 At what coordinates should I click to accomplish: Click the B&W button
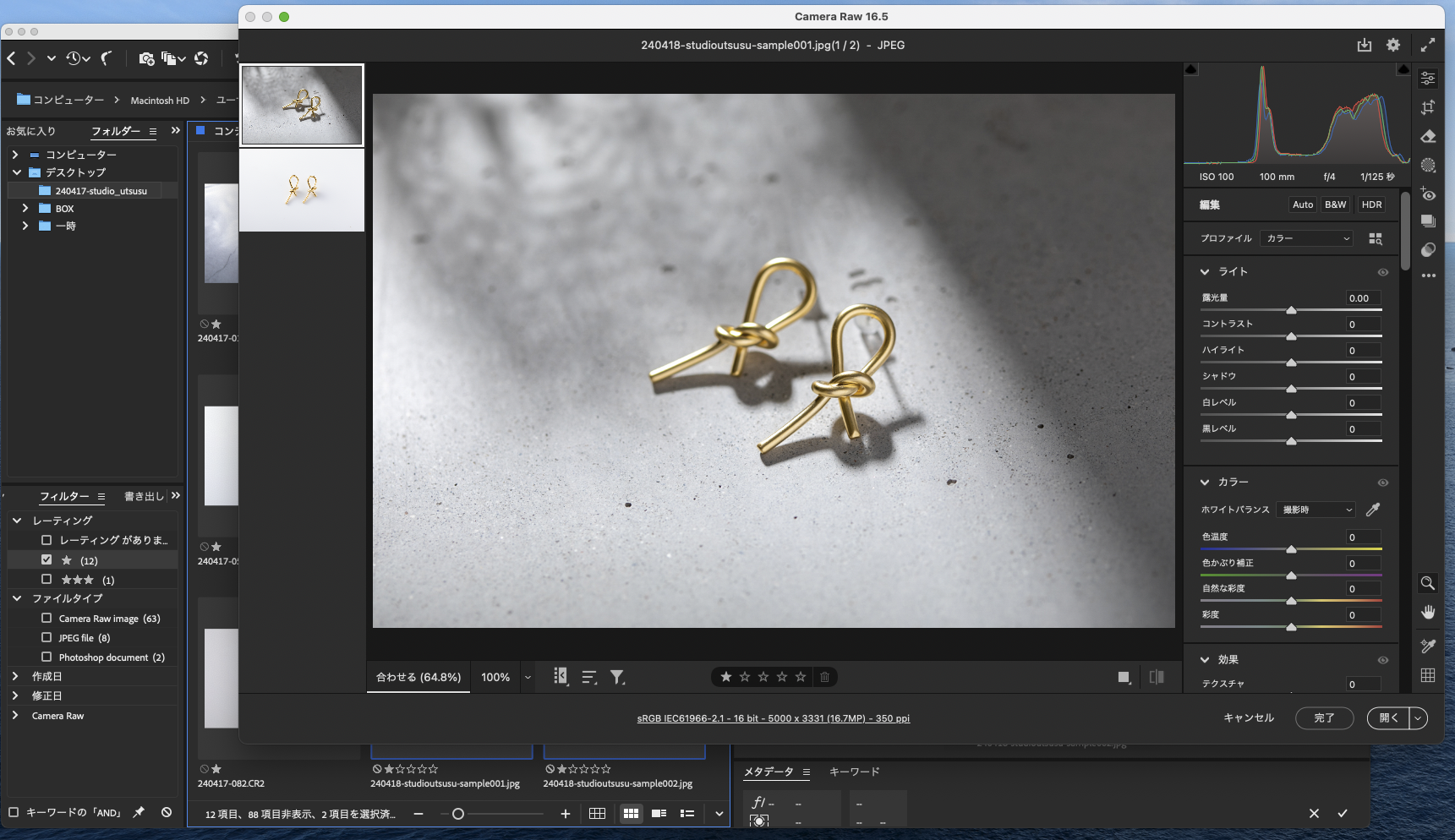coord(1336,205)
